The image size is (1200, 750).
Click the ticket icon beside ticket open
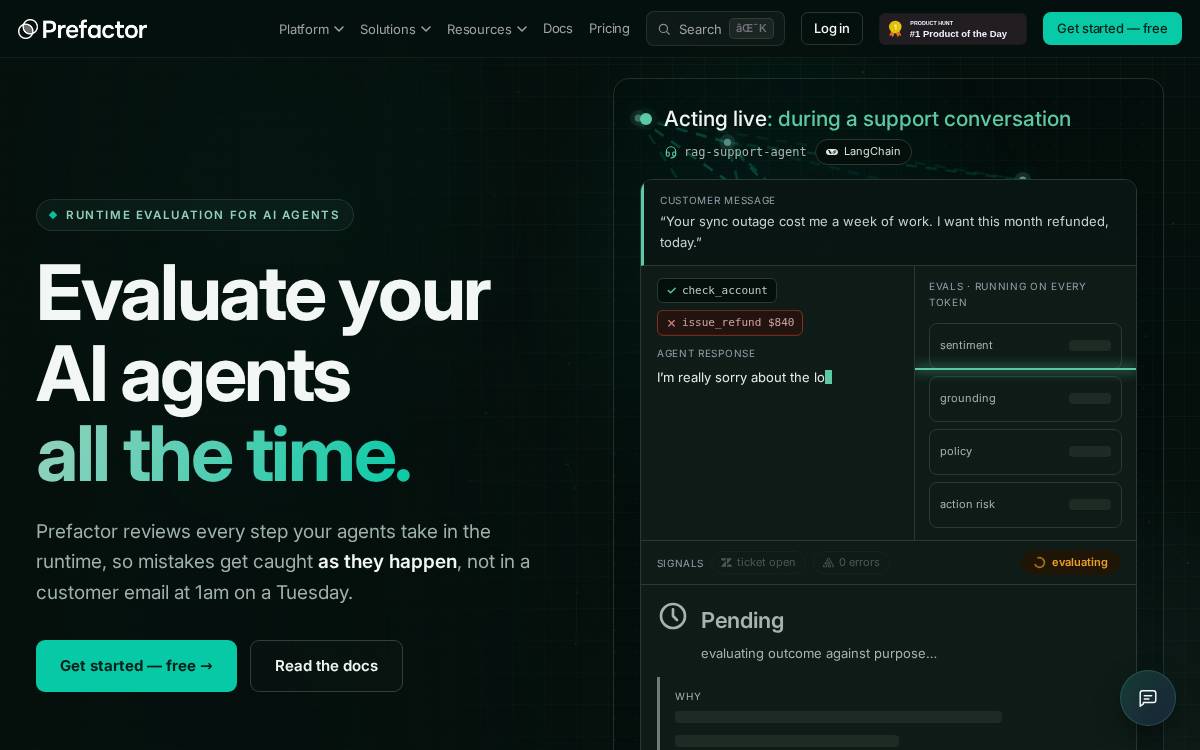(x=727, y=563)
